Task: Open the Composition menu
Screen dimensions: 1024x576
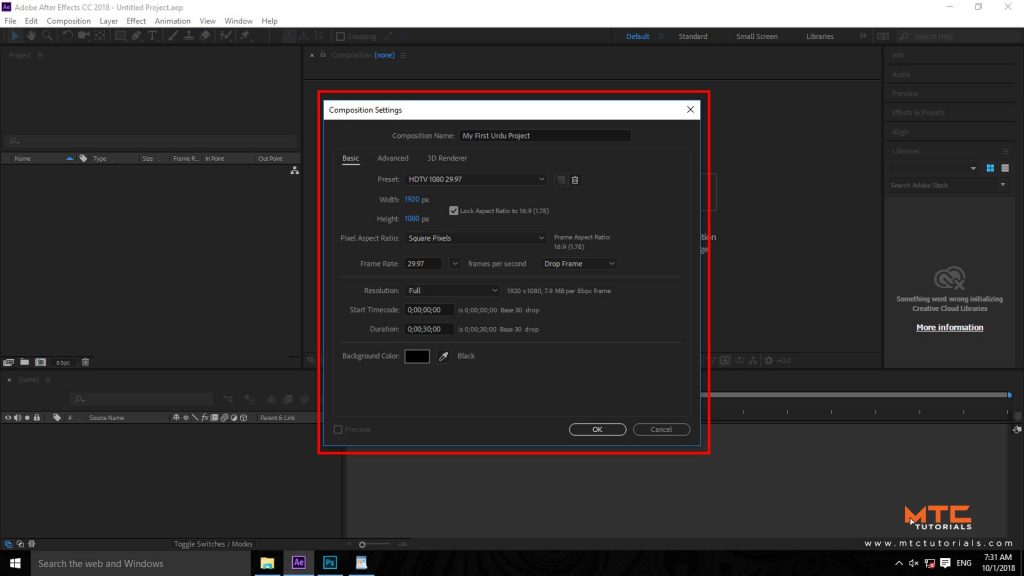Action: tap(69, 21)
